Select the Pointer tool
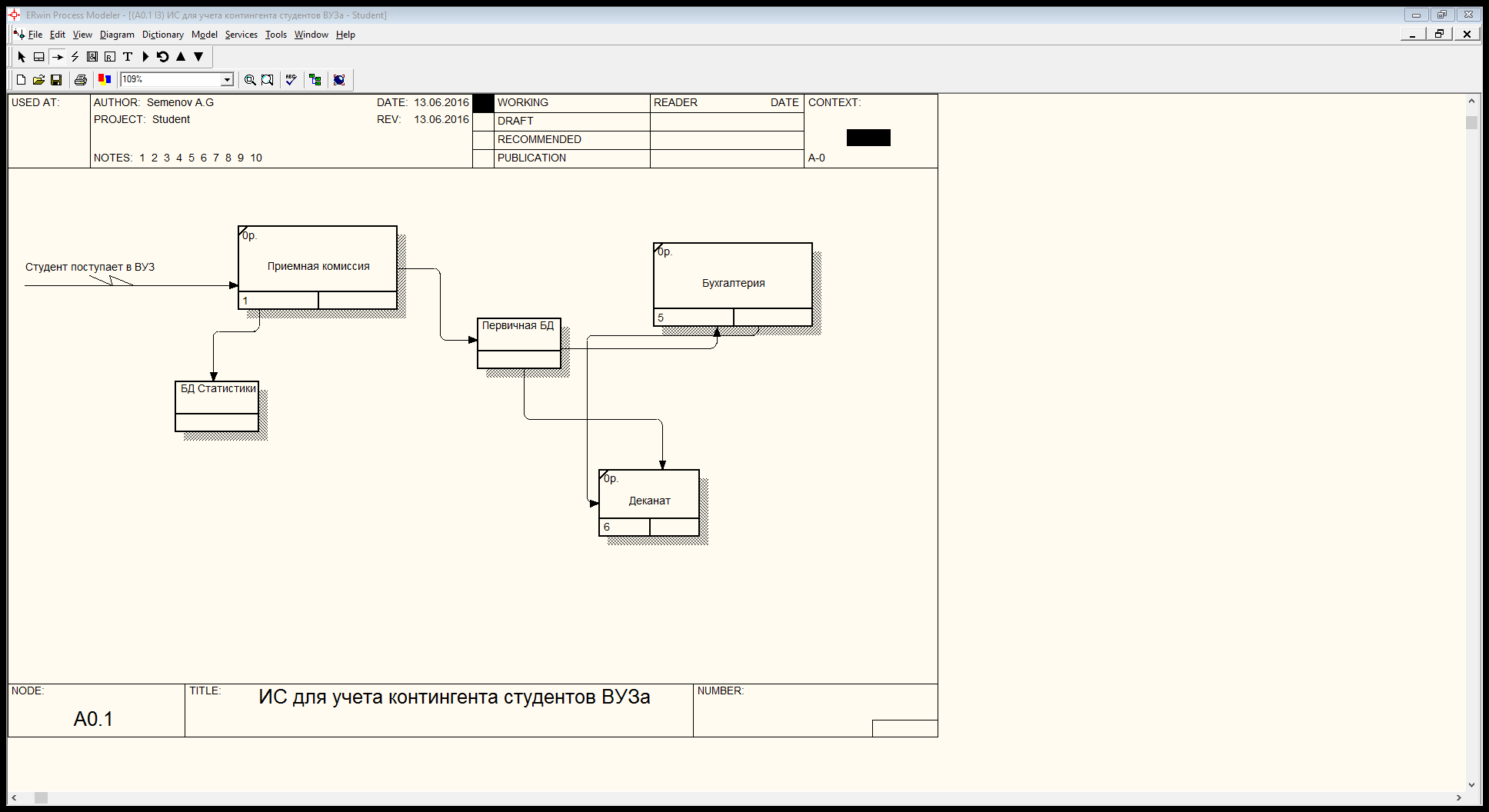1489x812 pixels. (22, 57)
